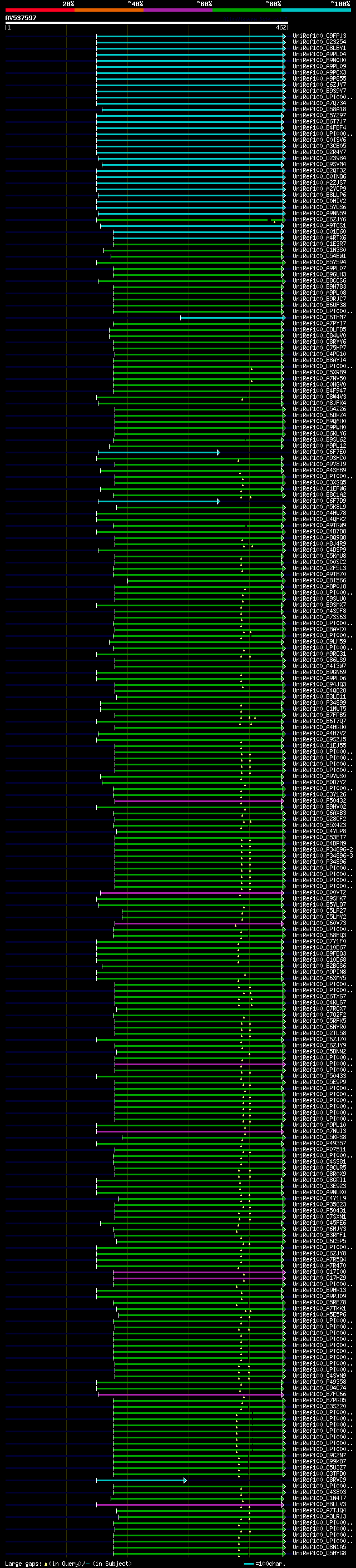Click hit label UniRef100_A9PCX3

coord(319,72)
